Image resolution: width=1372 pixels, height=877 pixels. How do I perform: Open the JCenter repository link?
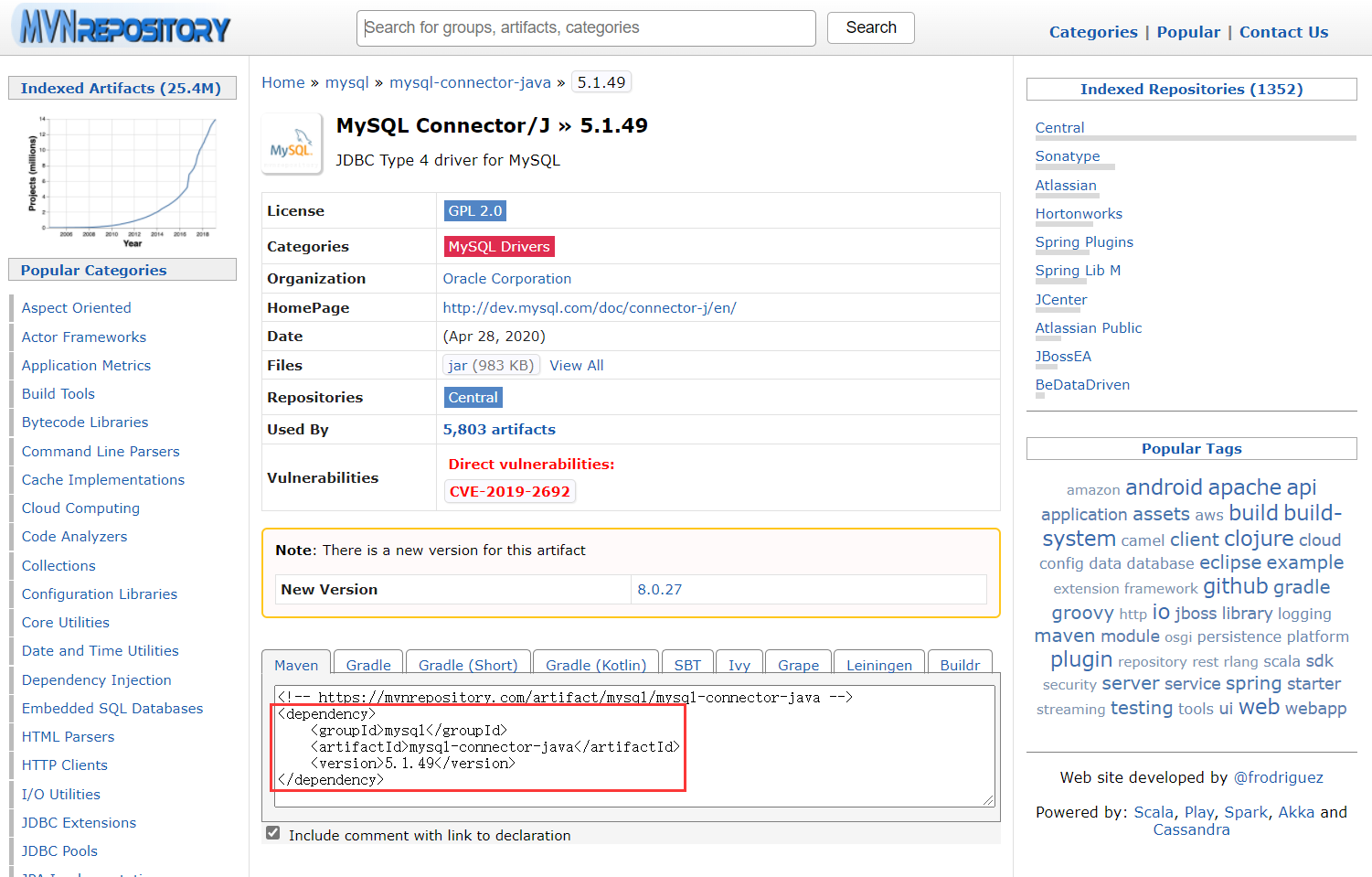[1061, 300]
